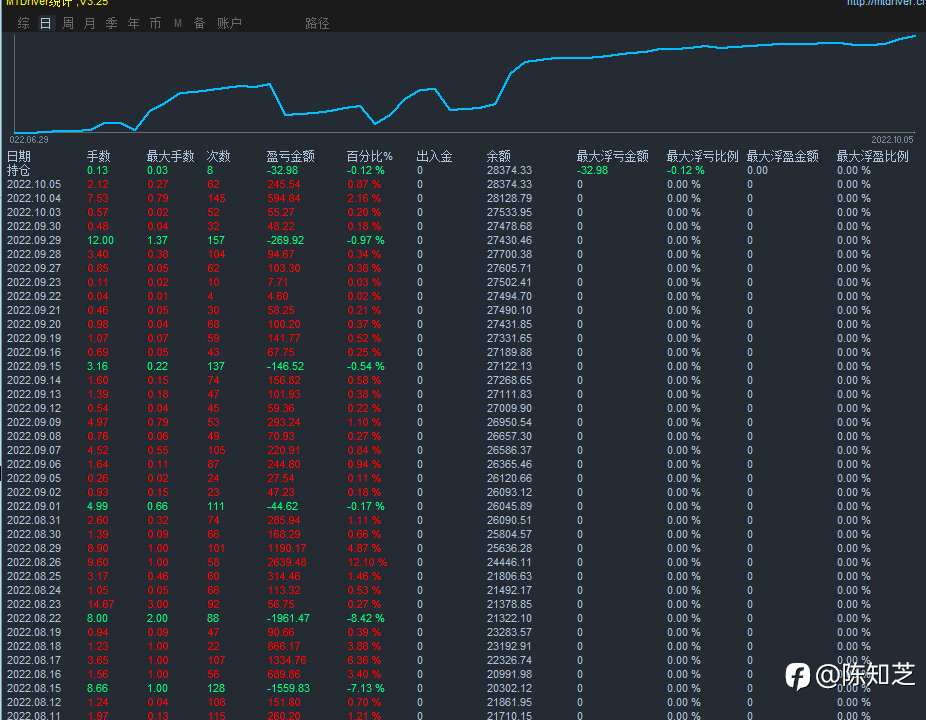Switch to the 综 summary tab
Screen dimensions: 926x720
tap(23, 23)
